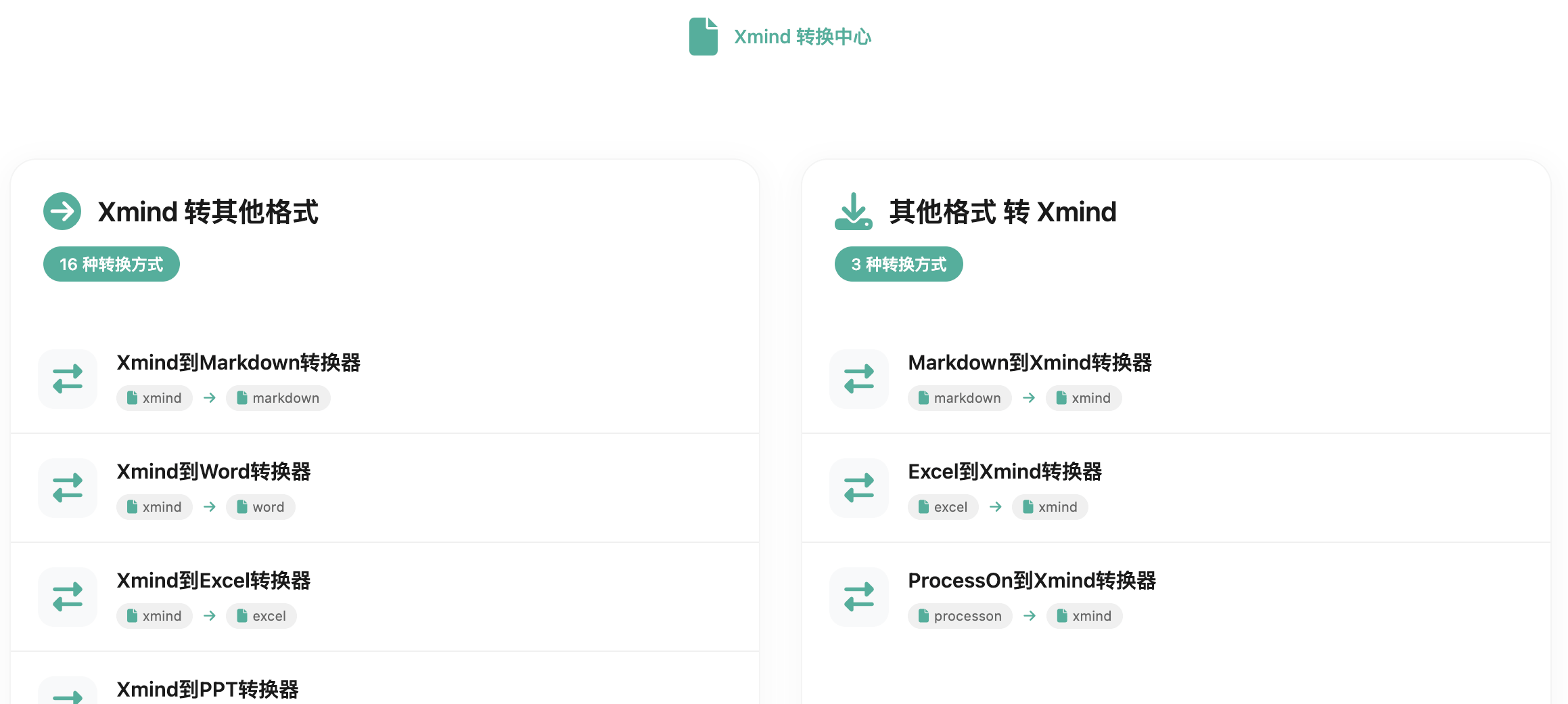The height and width of the screenshot is (704, 1568).
Task: Click the swap icon for Xmind到Word转换器
Action: tap(68, 488)
